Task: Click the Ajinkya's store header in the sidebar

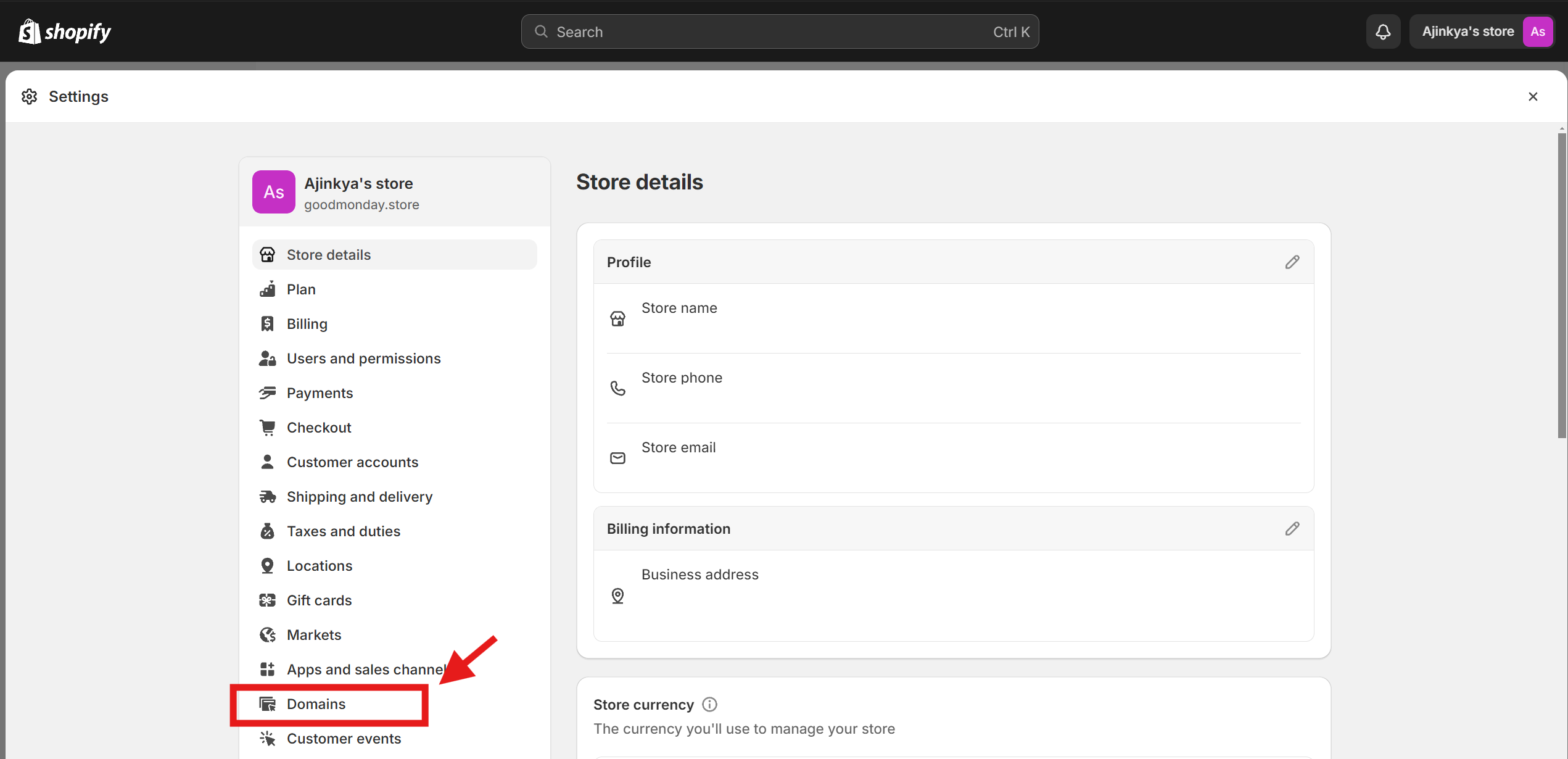Action: (x=394, y=192)
